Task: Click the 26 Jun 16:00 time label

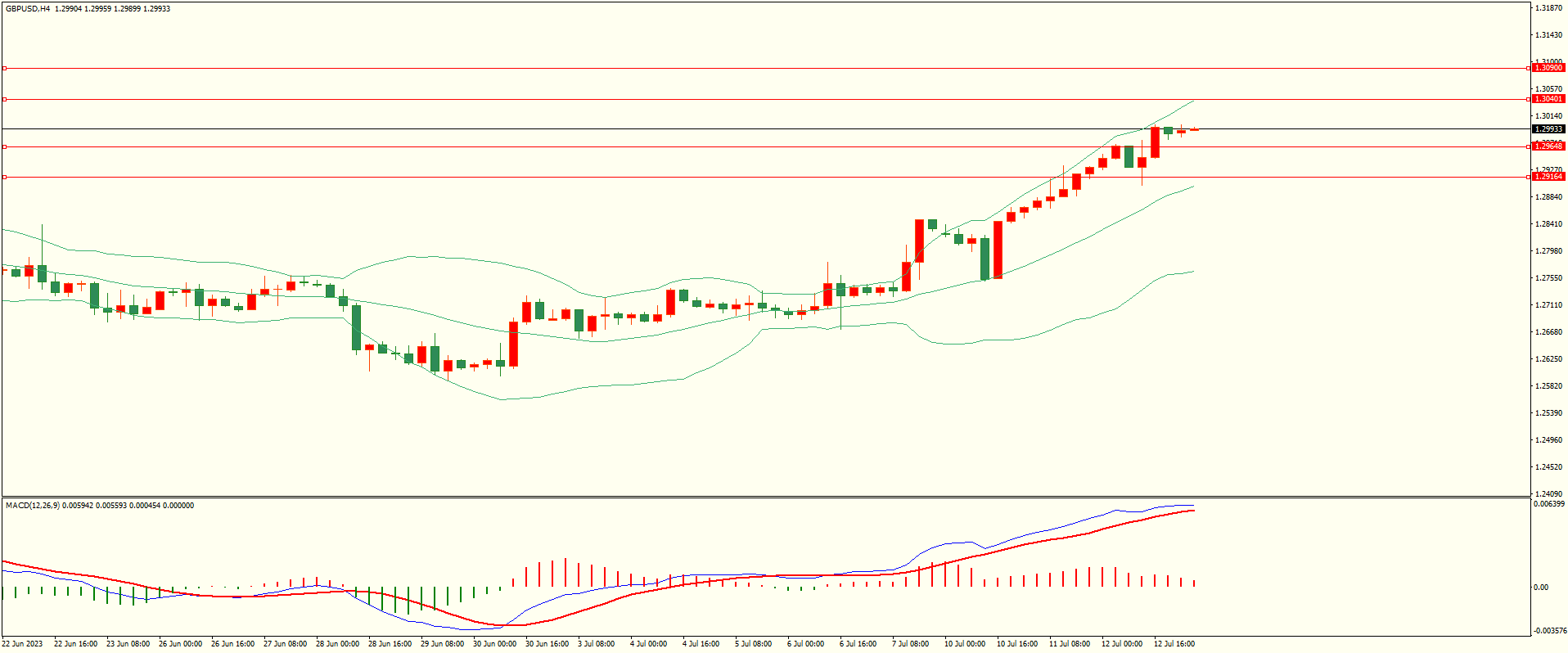Action: (x=232, y=644)
